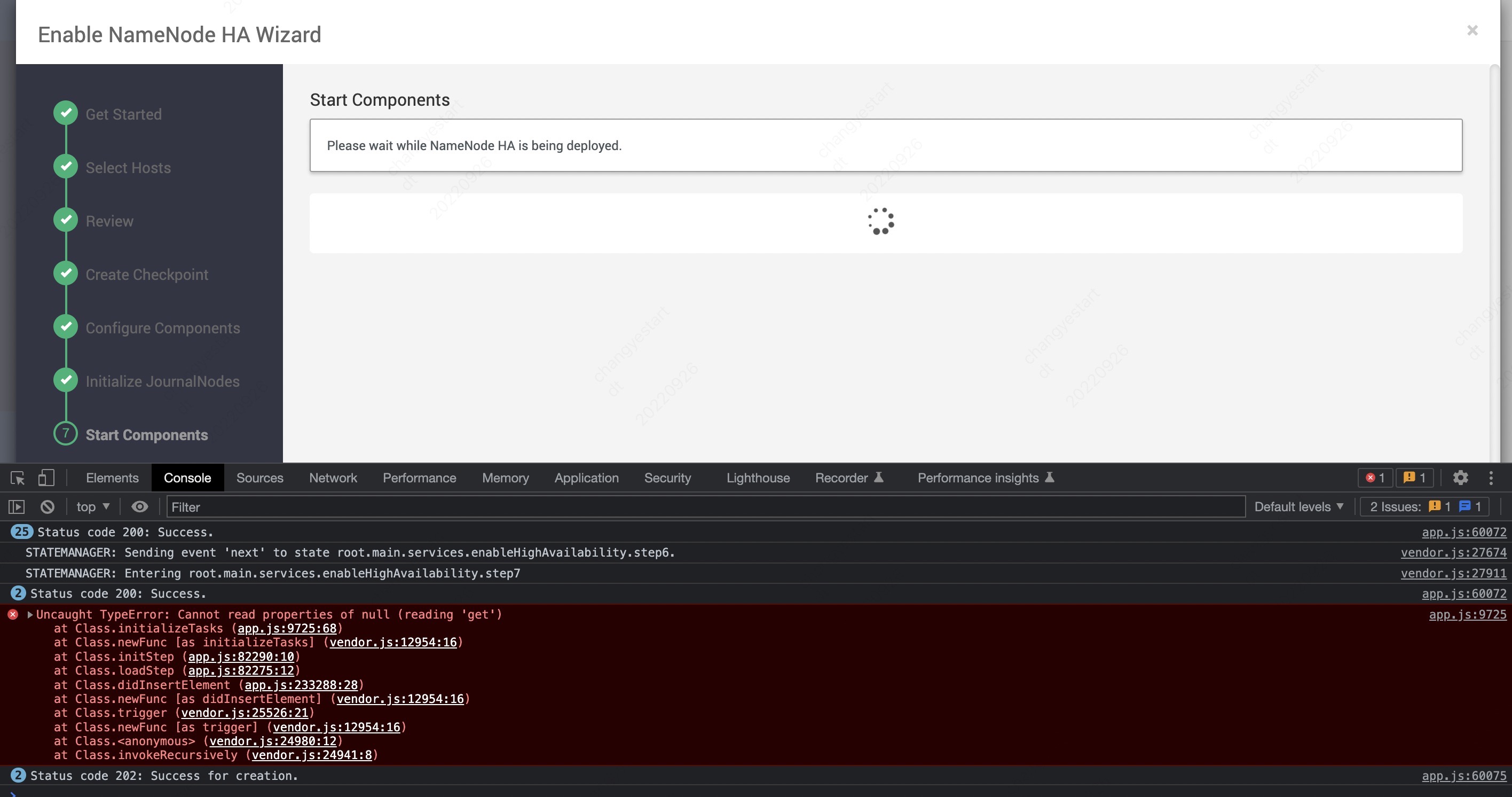Viewport: 1512px width, 797px height.
Task: Open DevTools settings gear icon
Action: point(1460,478)
